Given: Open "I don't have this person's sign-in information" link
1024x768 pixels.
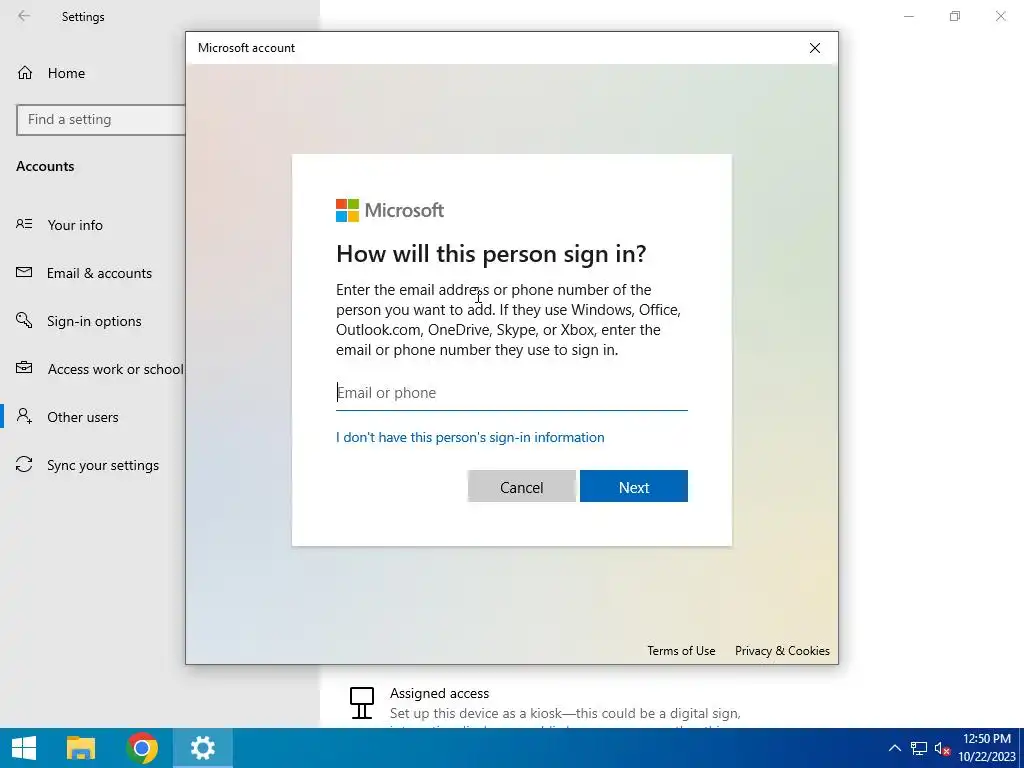Looking at the screenshot, I should click(x=470, y=437).
